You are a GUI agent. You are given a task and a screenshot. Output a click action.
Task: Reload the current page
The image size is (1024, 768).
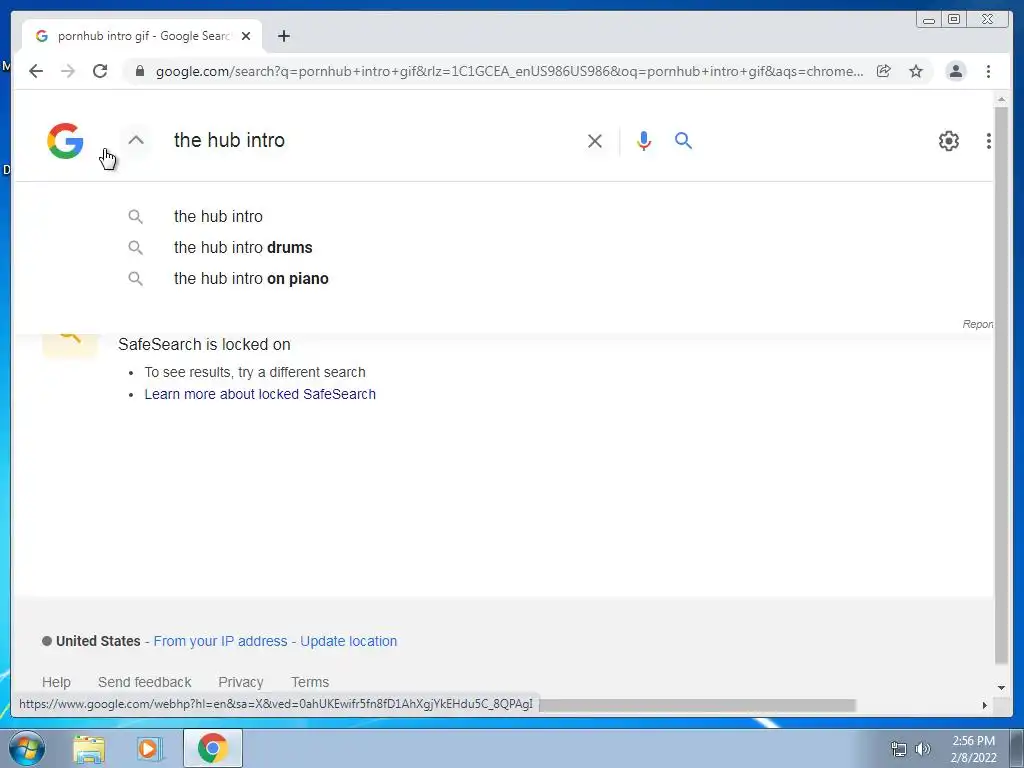[x=100, y=71]
